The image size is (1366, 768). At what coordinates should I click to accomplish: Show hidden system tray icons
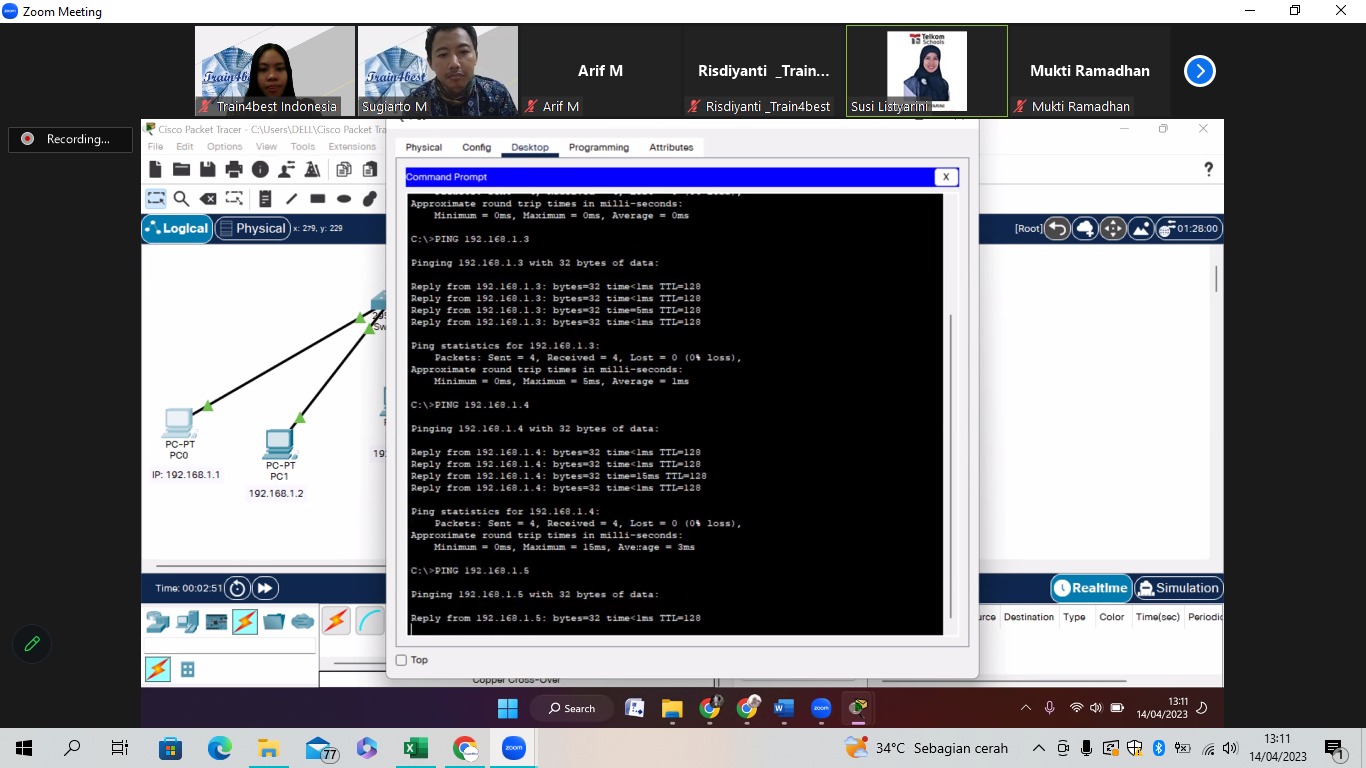1038,748
